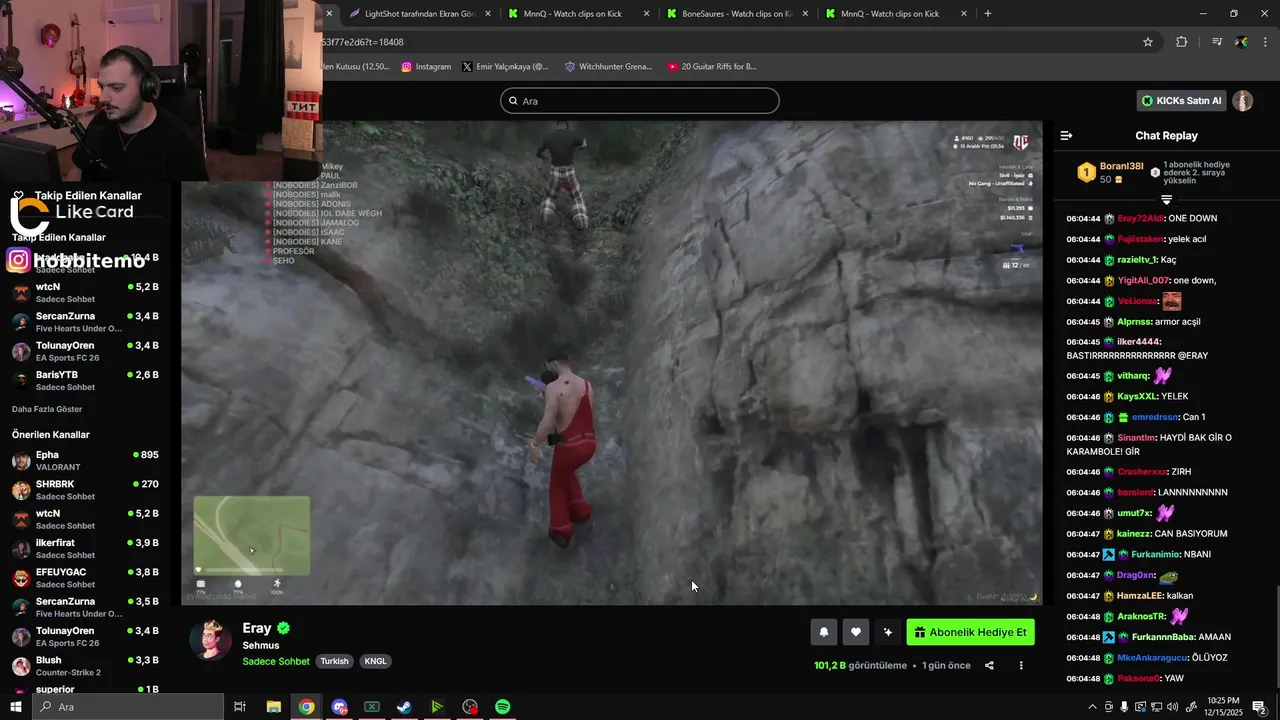The height and width of the screenshot is (720, 1280).
Task: Open the Chrome three-dot menu
Action: click(x=1266, y=42)
